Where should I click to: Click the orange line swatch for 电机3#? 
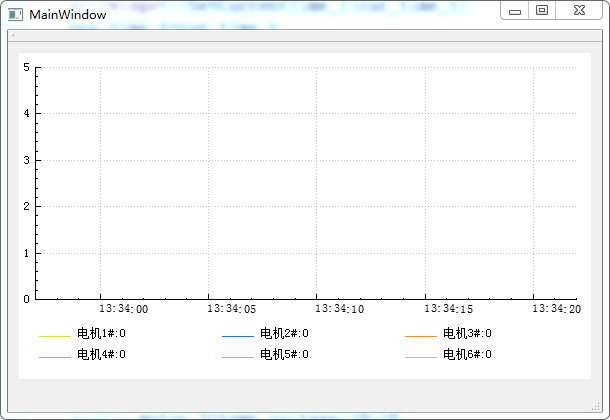[x=421, y=336]
